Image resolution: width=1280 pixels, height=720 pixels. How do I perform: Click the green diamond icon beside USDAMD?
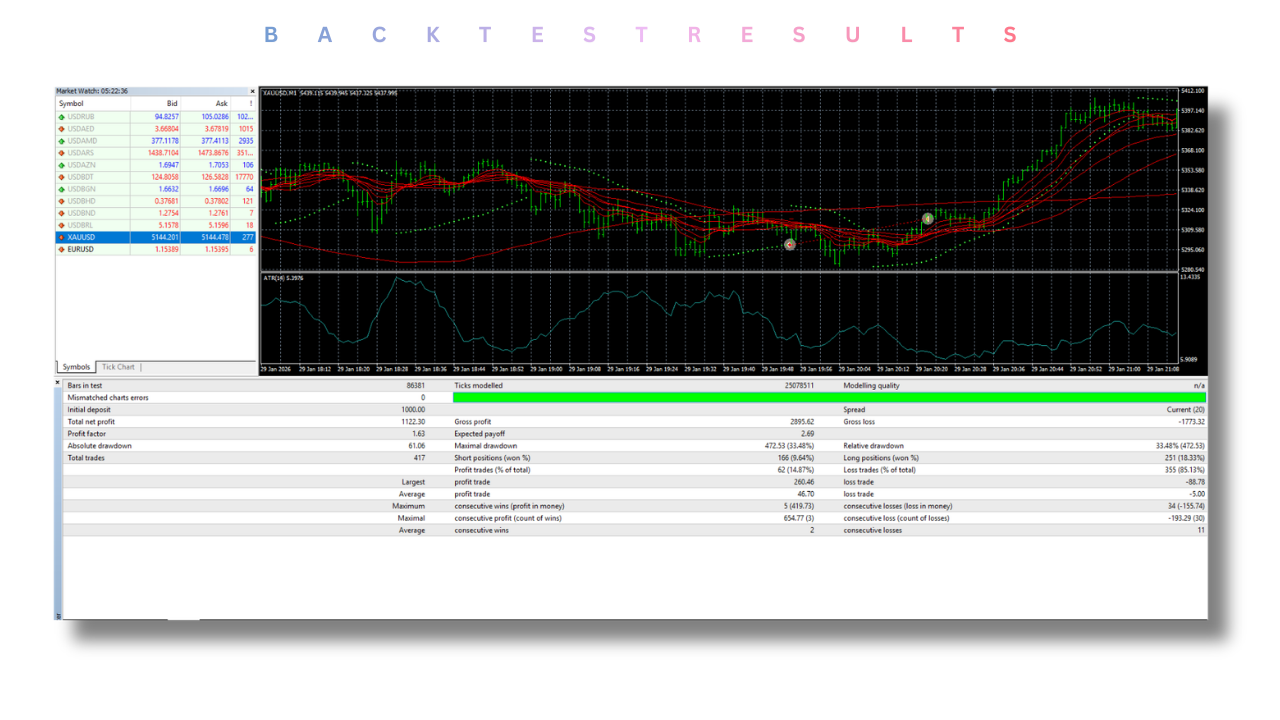62,140
